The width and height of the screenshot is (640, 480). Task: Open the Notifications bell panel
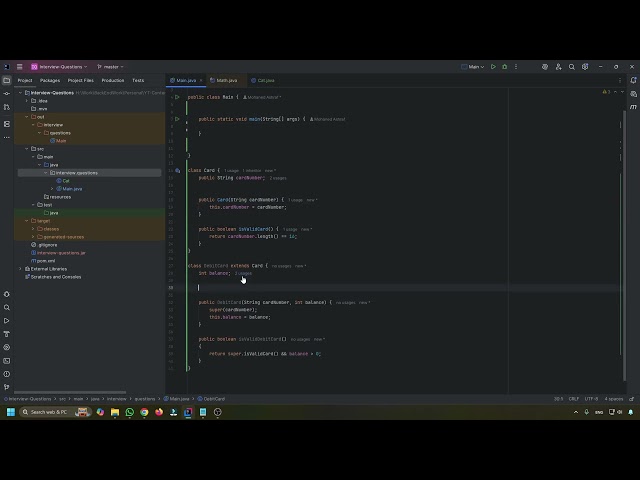(x=633, y=80)
